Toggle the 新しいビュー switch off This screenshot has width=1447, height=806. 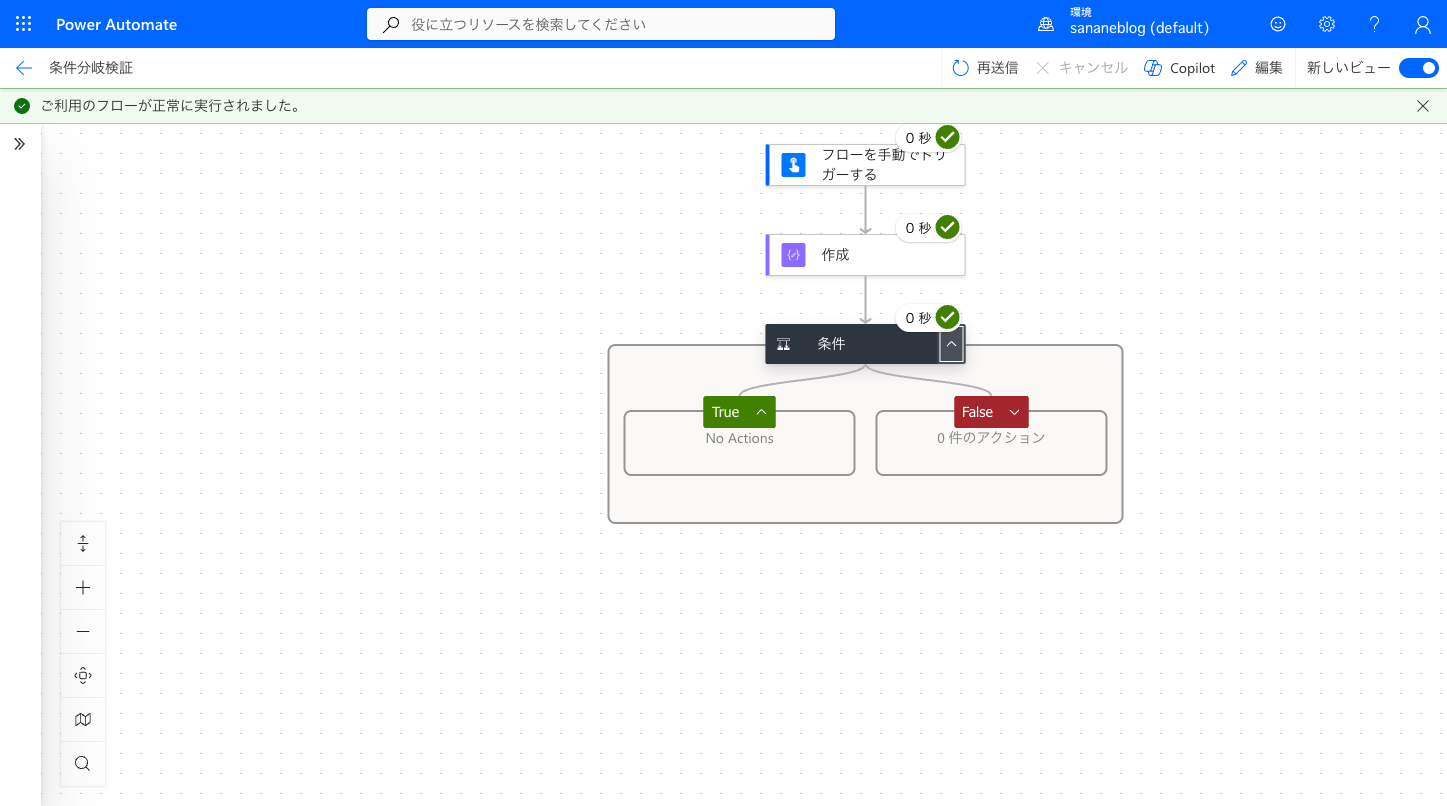[x=1418, y=68]
